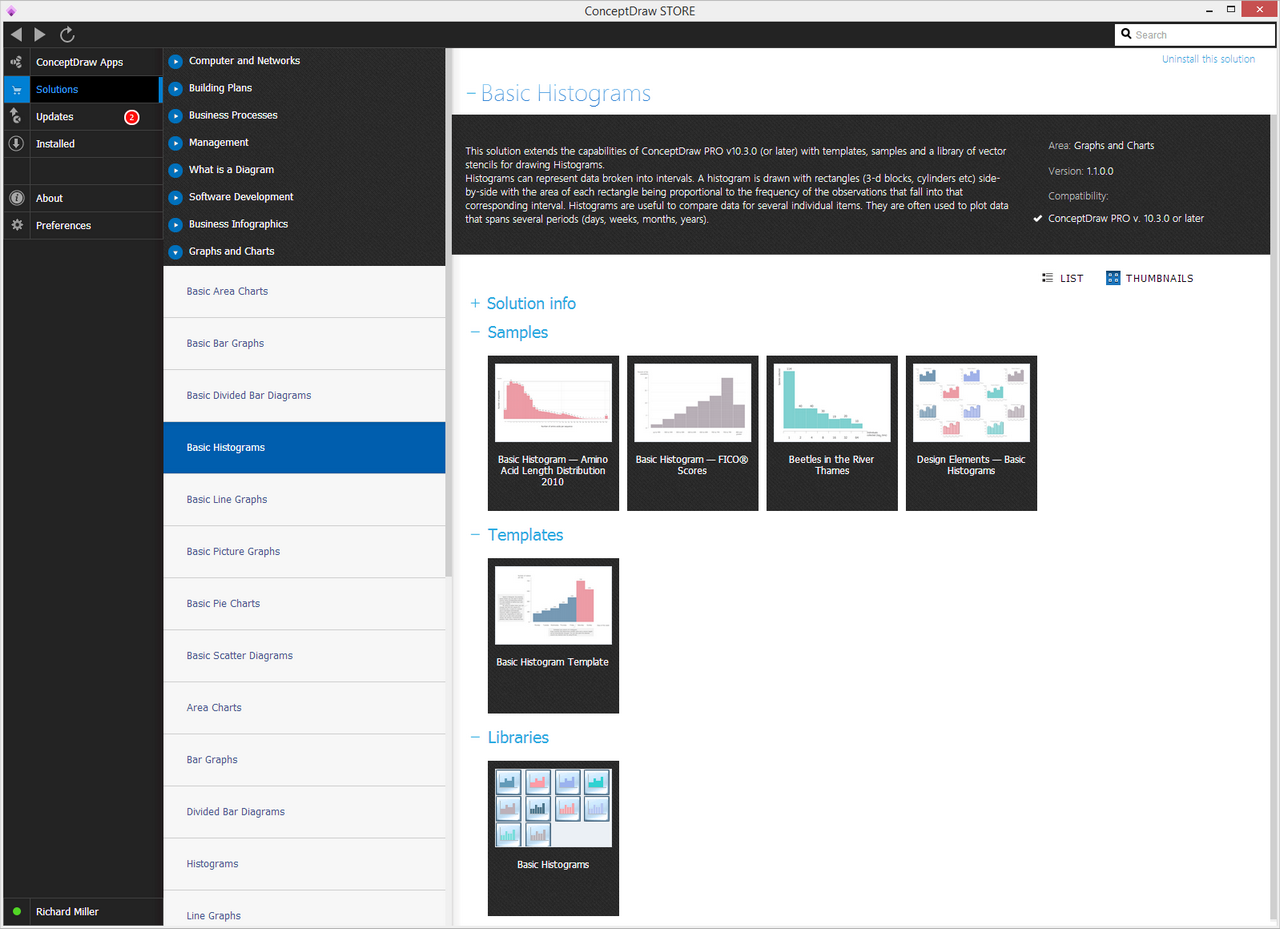The height and width of the screenshot is (929, 1280).
Task: Expand Computer and Networks category
Action: [x=176, y=61]
